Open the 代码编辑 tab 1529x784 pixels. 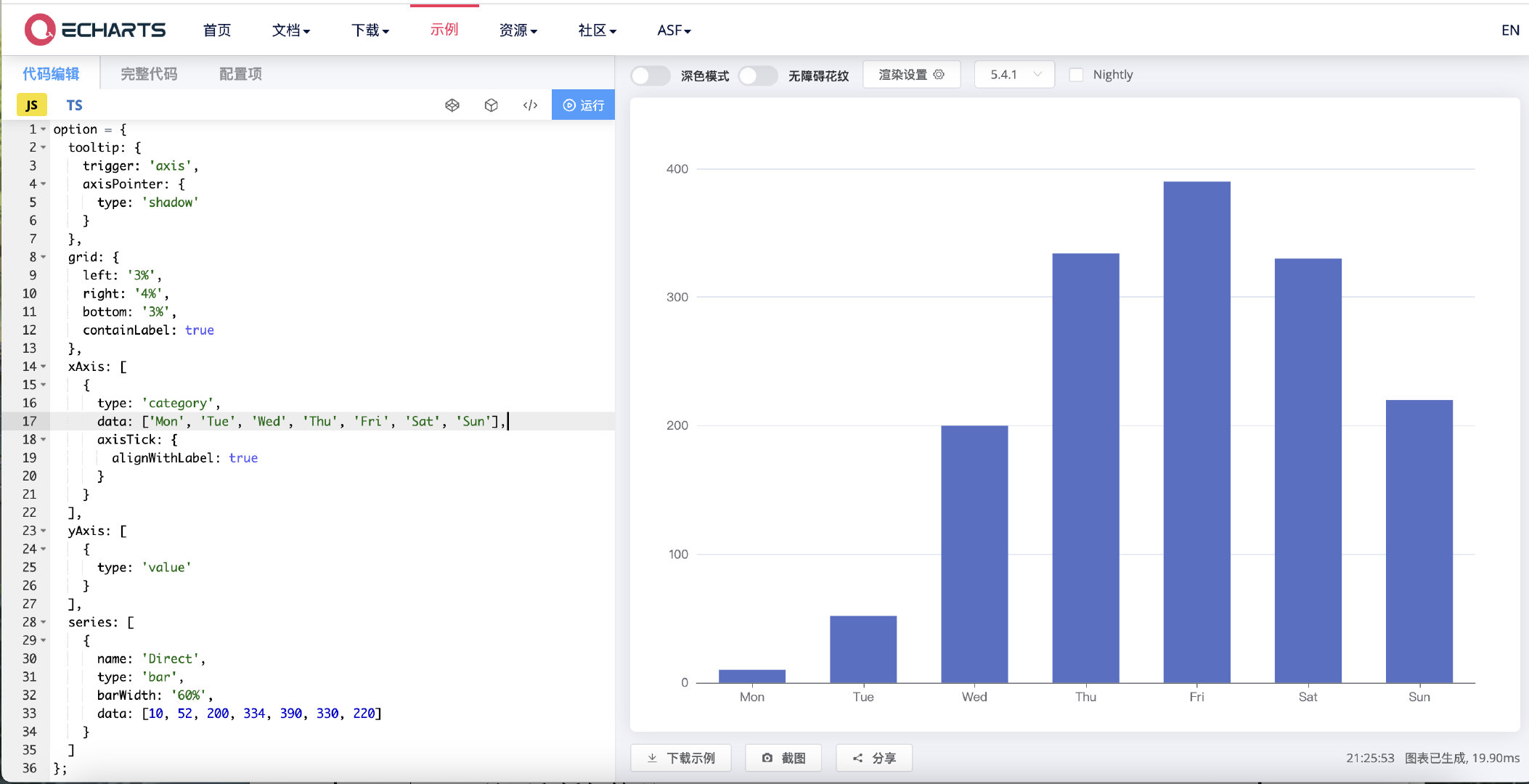(51, 74)
